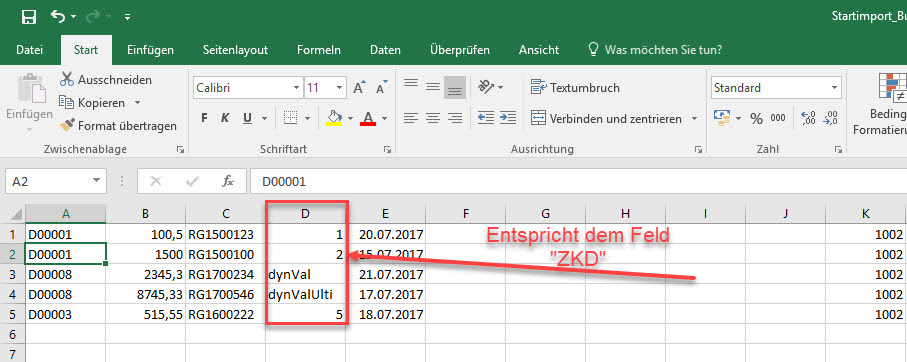The width and height of the screenshot is (907, 362).
Task: Open the Formeln tab
Action: pyautogui.click(x=319, y=50)
